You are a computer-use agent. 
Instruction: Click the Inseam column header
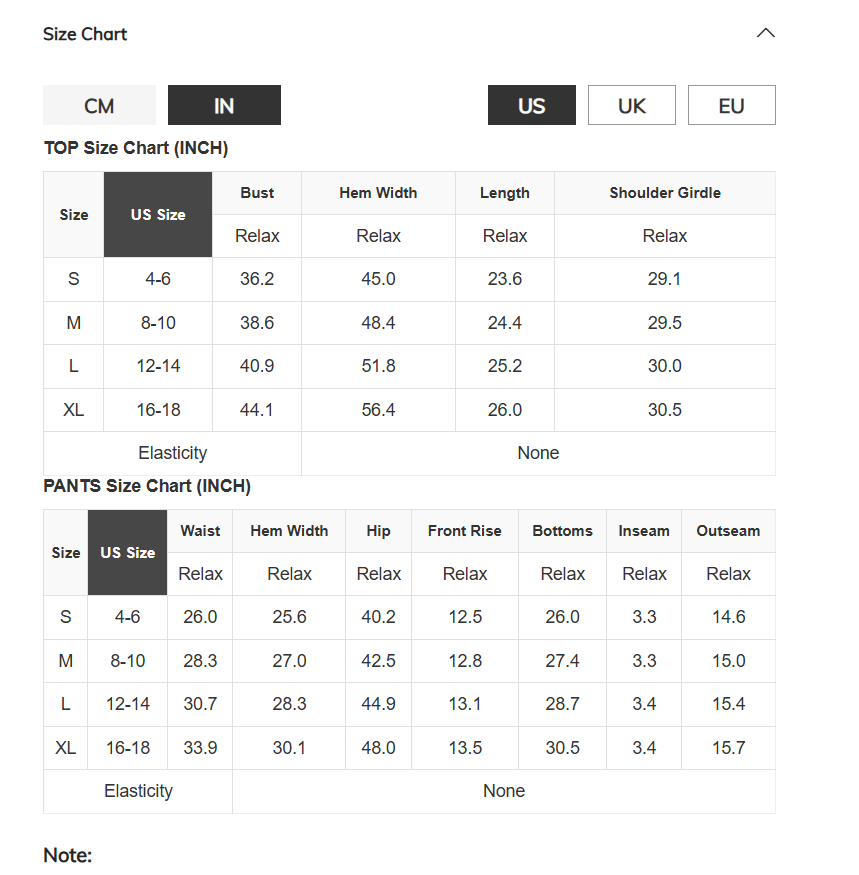(644, 531)
